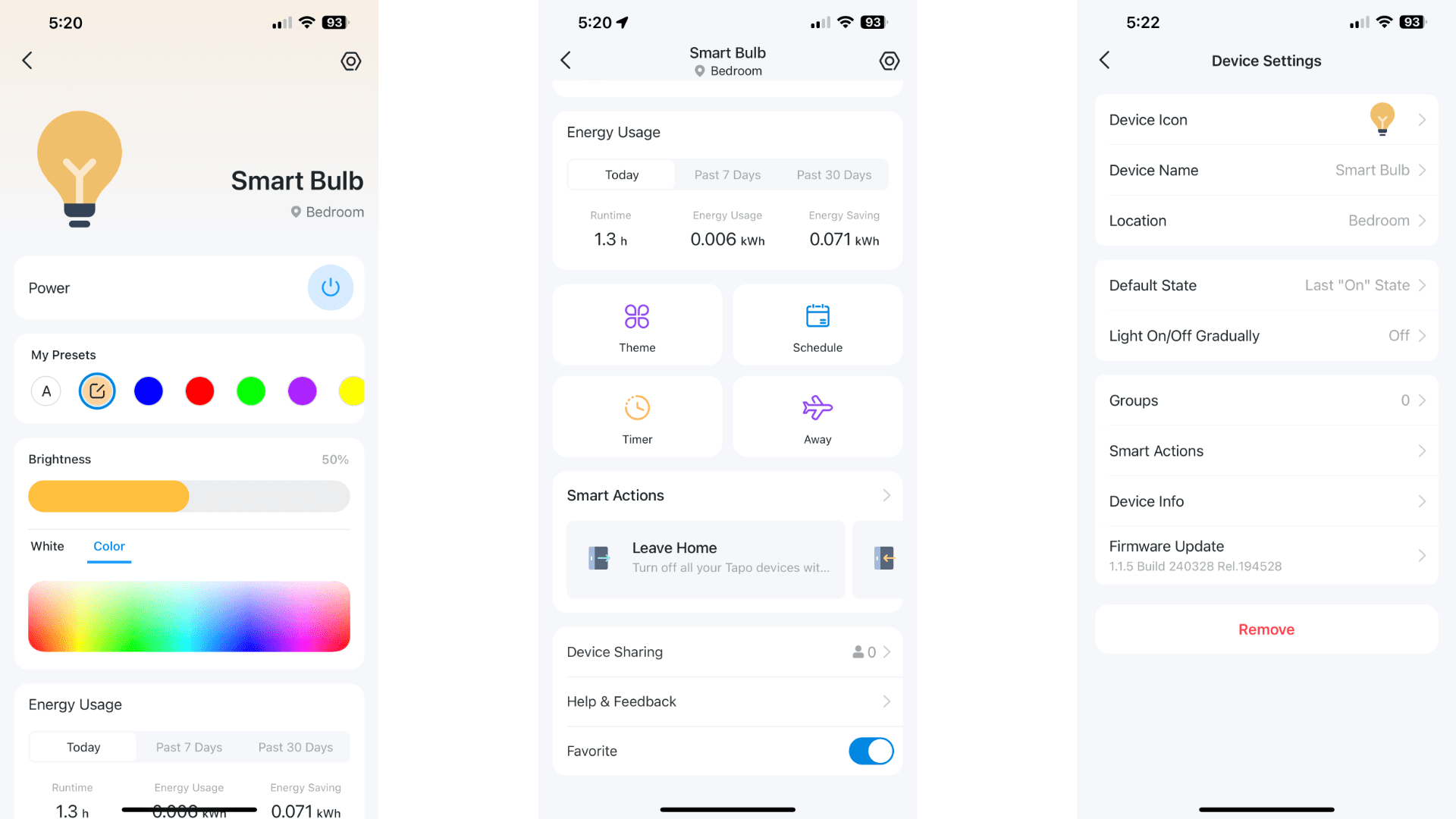
Task: Toggle the Favorite switch on
Action: [x=869, y=751]
